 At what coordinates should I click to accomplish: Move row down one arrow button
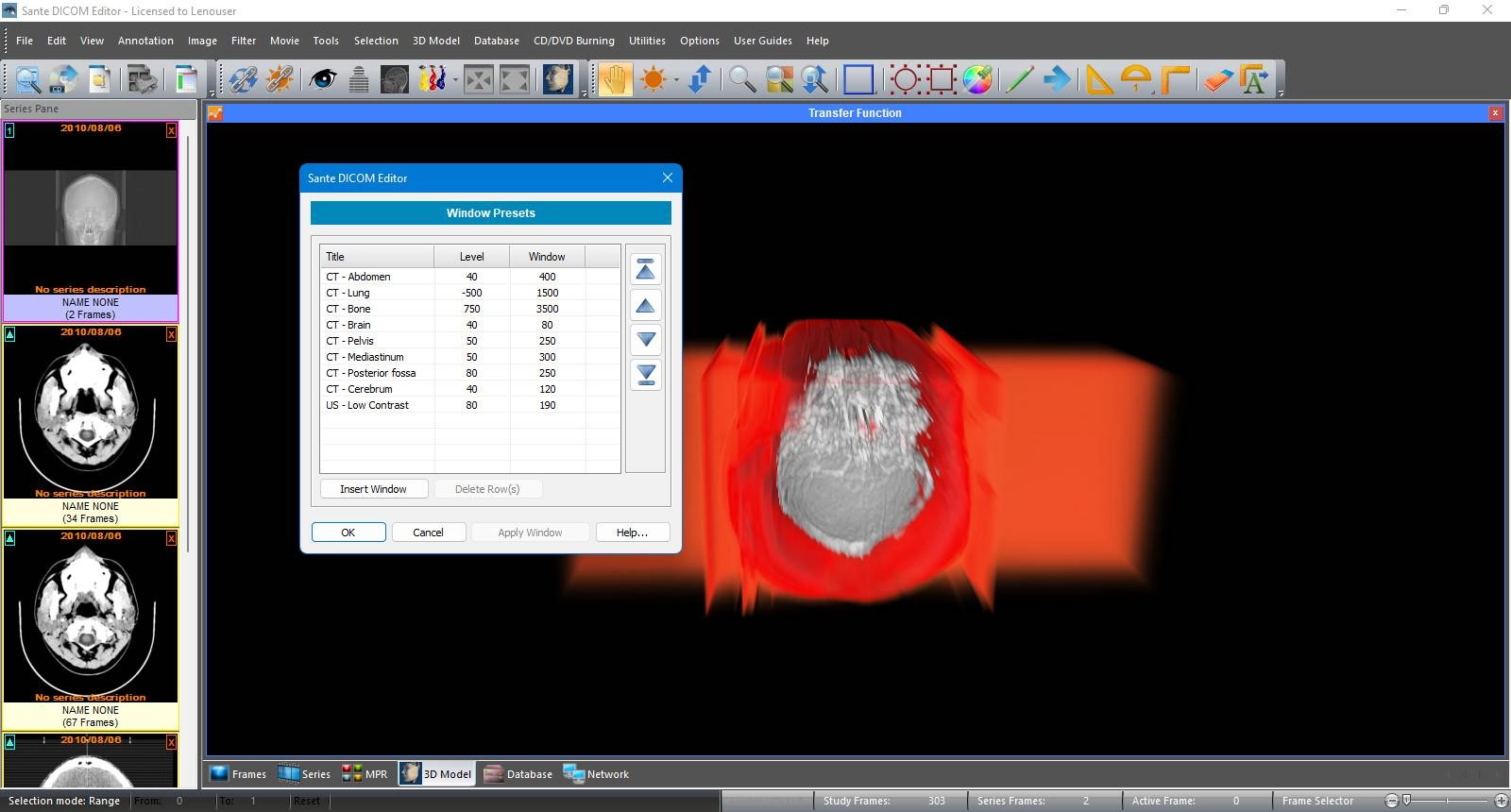pyautogui.click(x=646, y=339)
